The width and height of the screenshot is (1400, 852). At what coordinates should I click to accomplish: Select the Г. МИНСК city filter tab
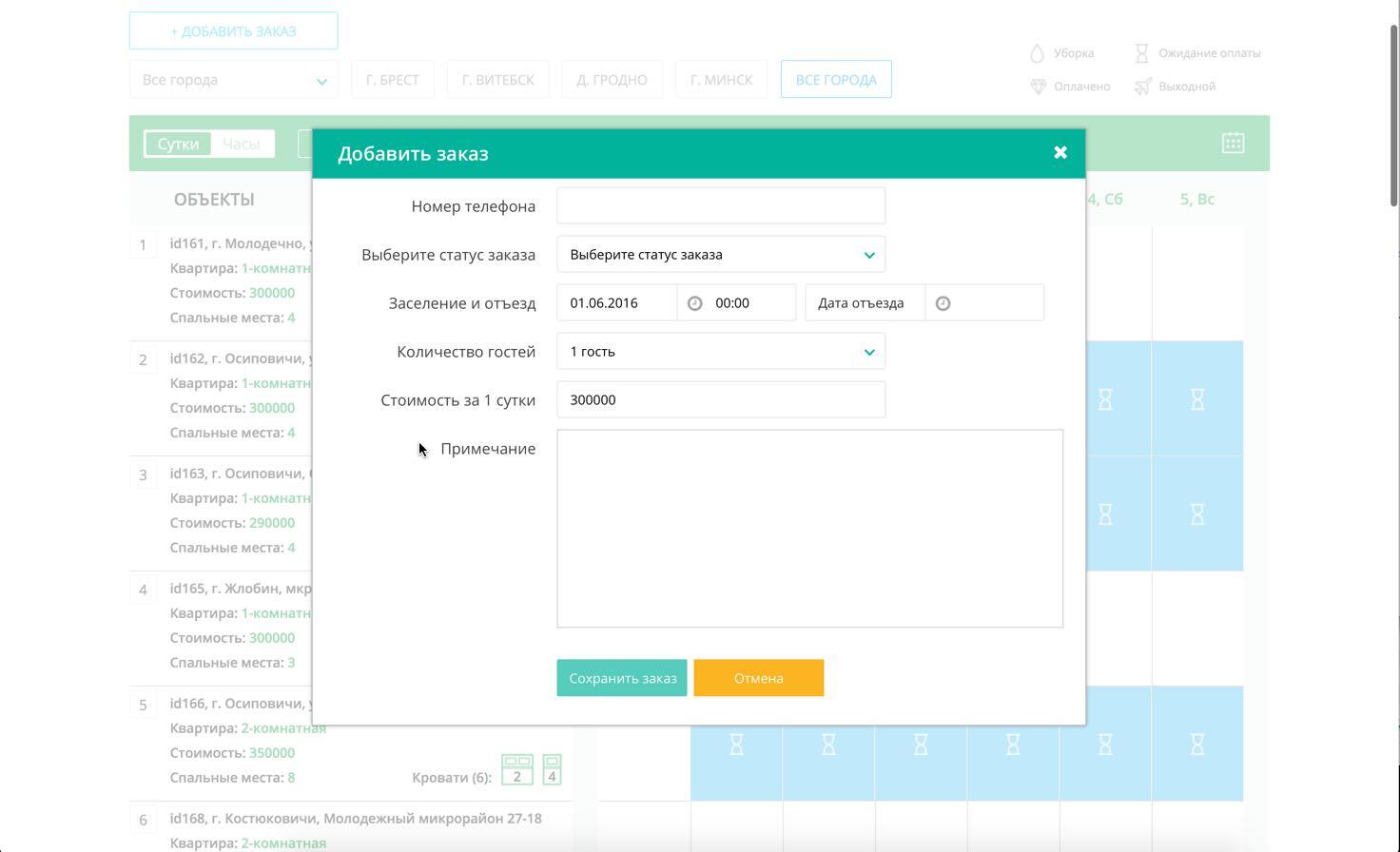721,79
